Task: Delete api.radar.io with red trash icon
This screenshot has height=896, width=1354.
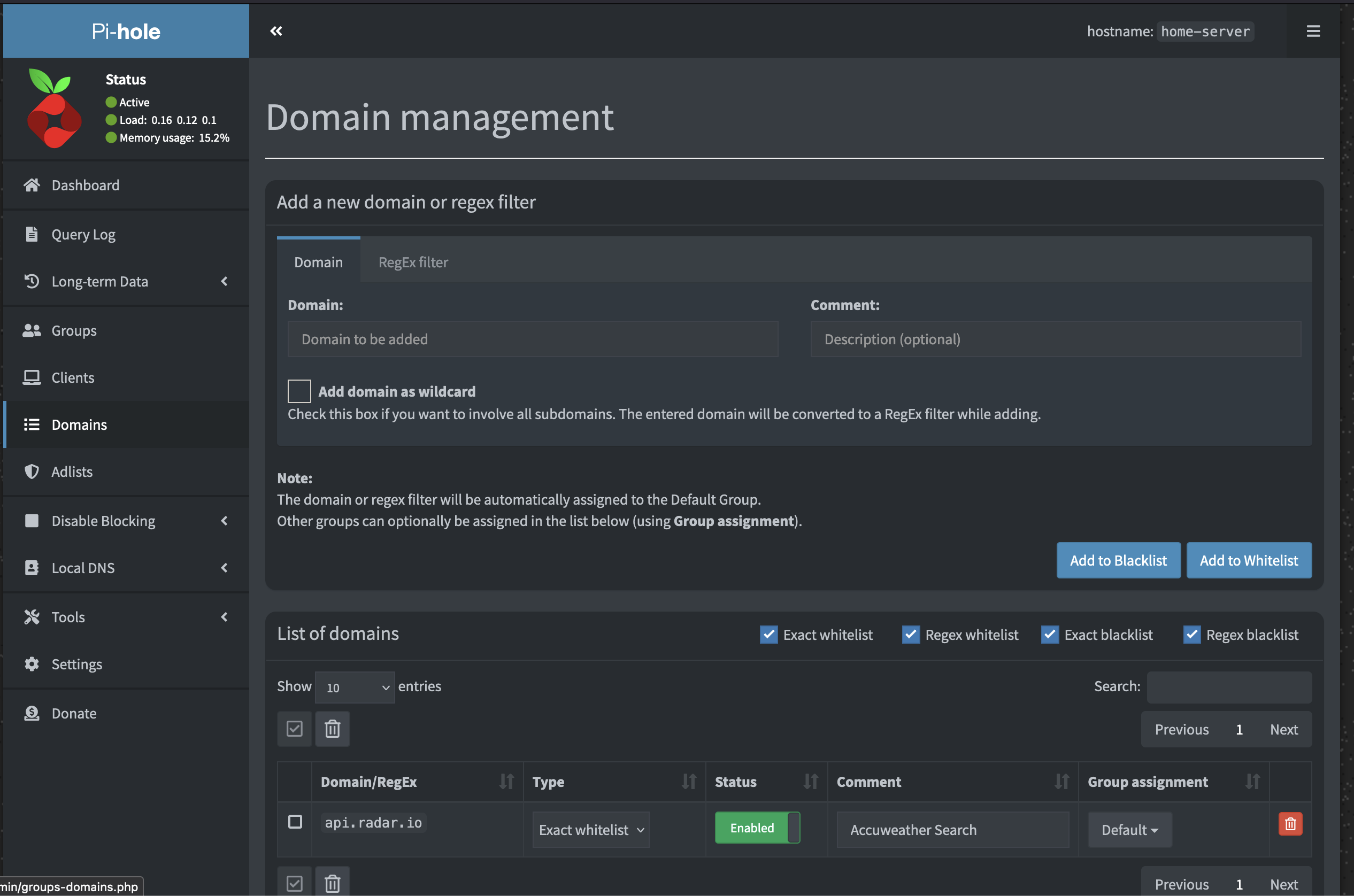Action: (x=1289, y=823)
